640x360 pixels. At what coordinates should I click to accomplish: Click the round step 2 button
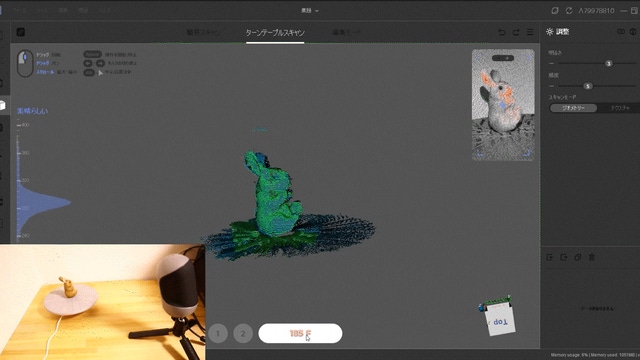243,333
